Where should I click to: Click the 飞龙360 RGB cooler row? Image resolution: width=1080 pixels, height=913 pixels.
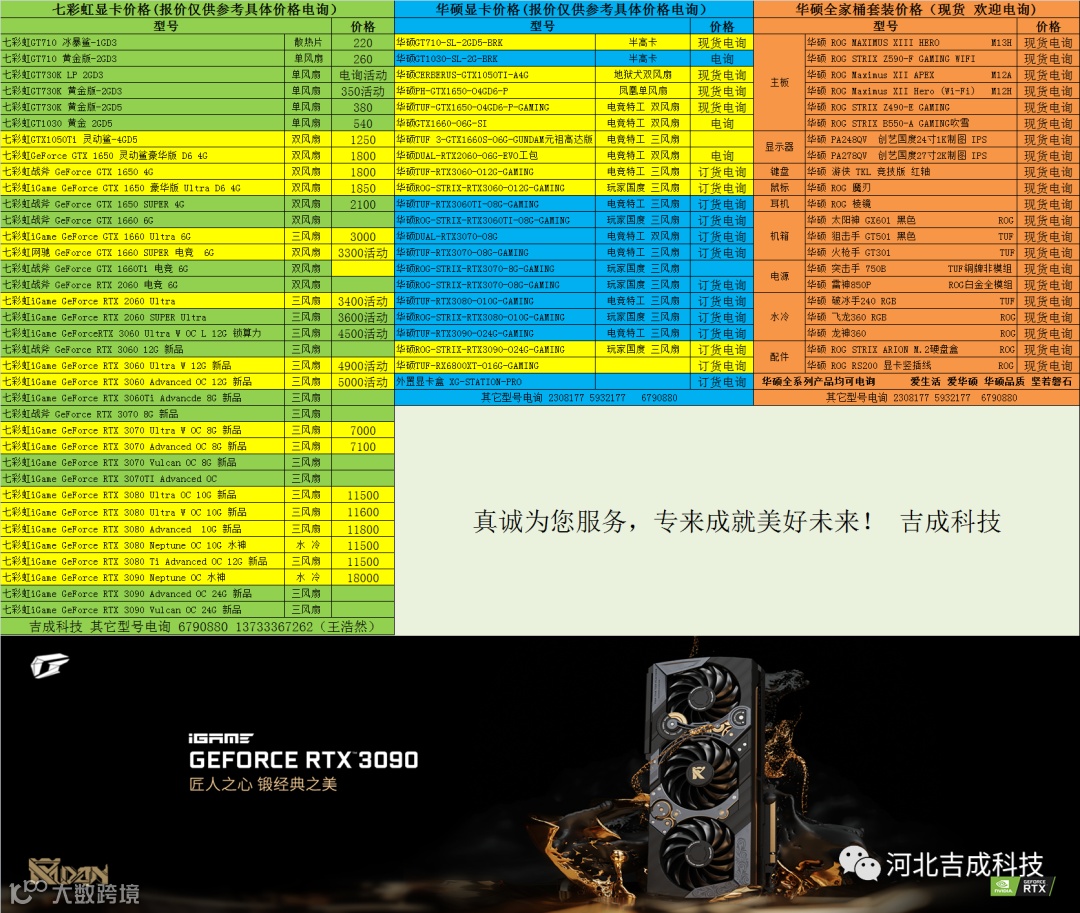942,317
